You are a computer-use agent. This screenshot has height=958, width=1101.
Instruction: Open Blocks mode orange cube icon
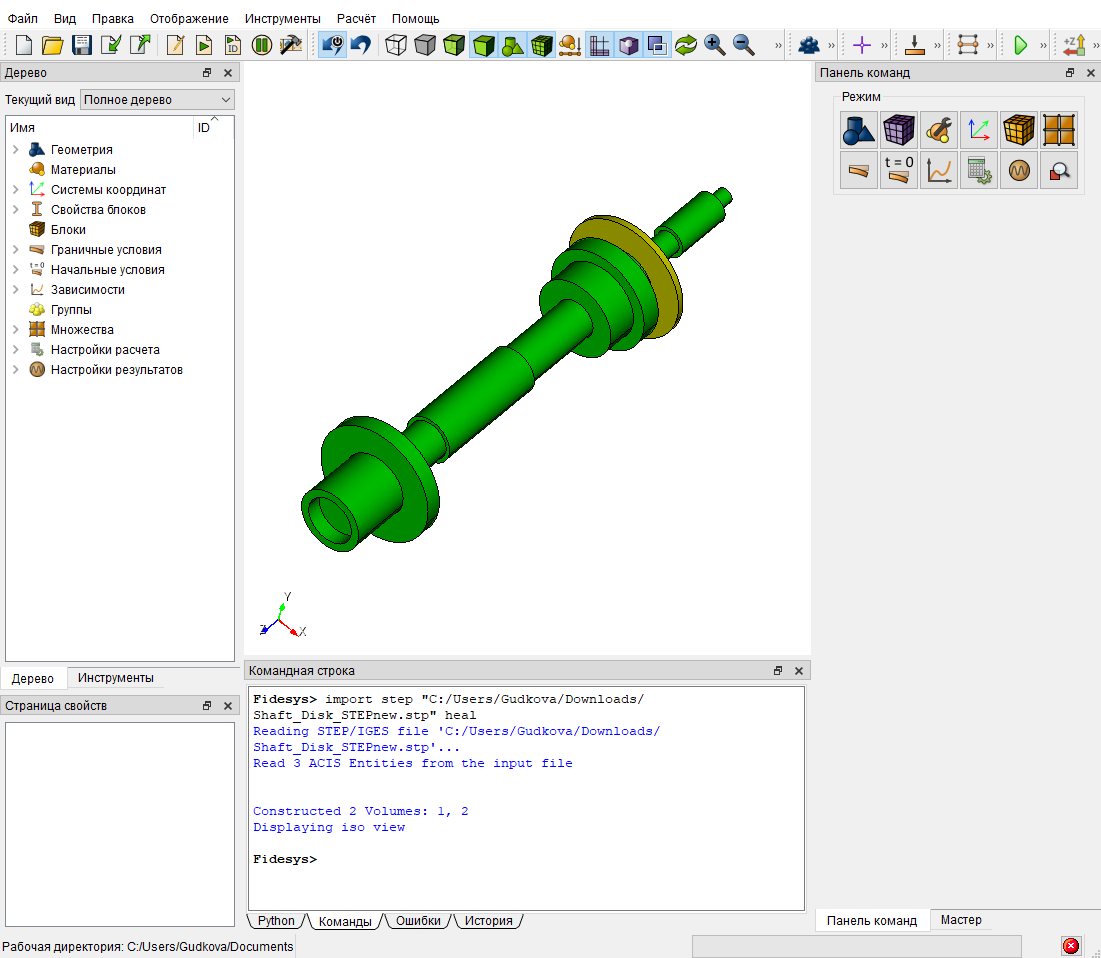point(1019,130)
